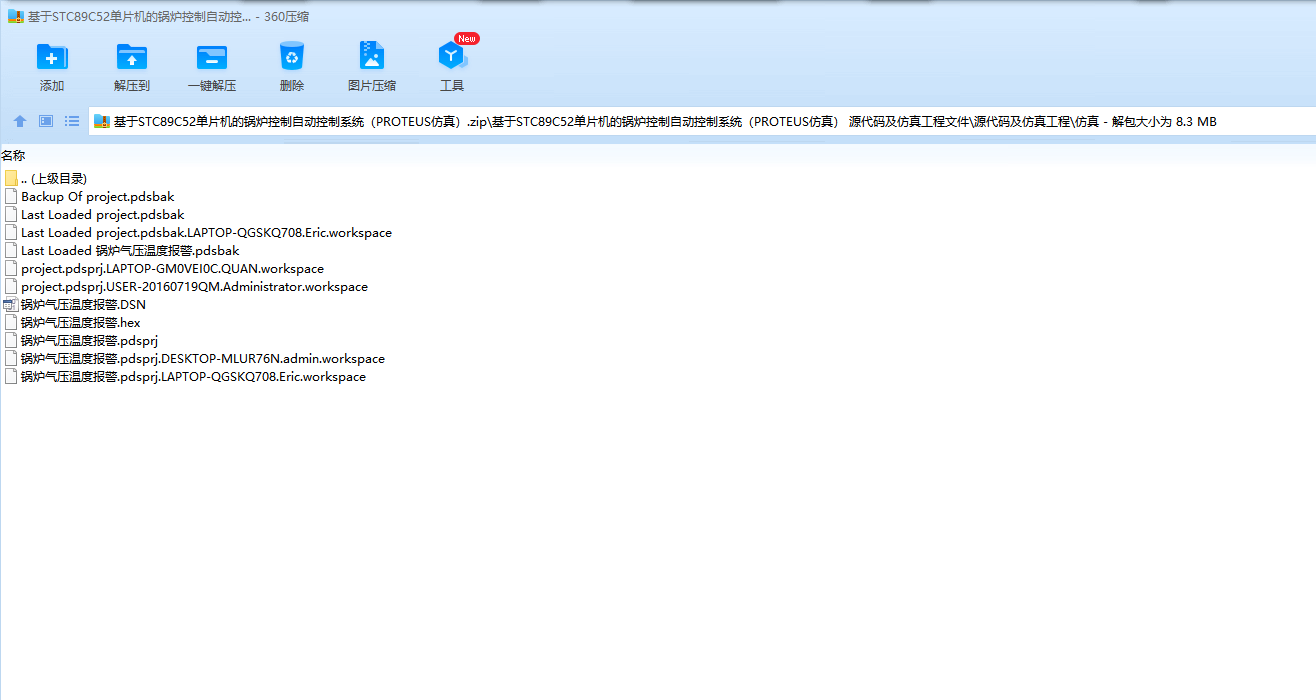
Task: Click file icon of 锅炉气压温度报警.hex
Action: [x=11, y=323]
